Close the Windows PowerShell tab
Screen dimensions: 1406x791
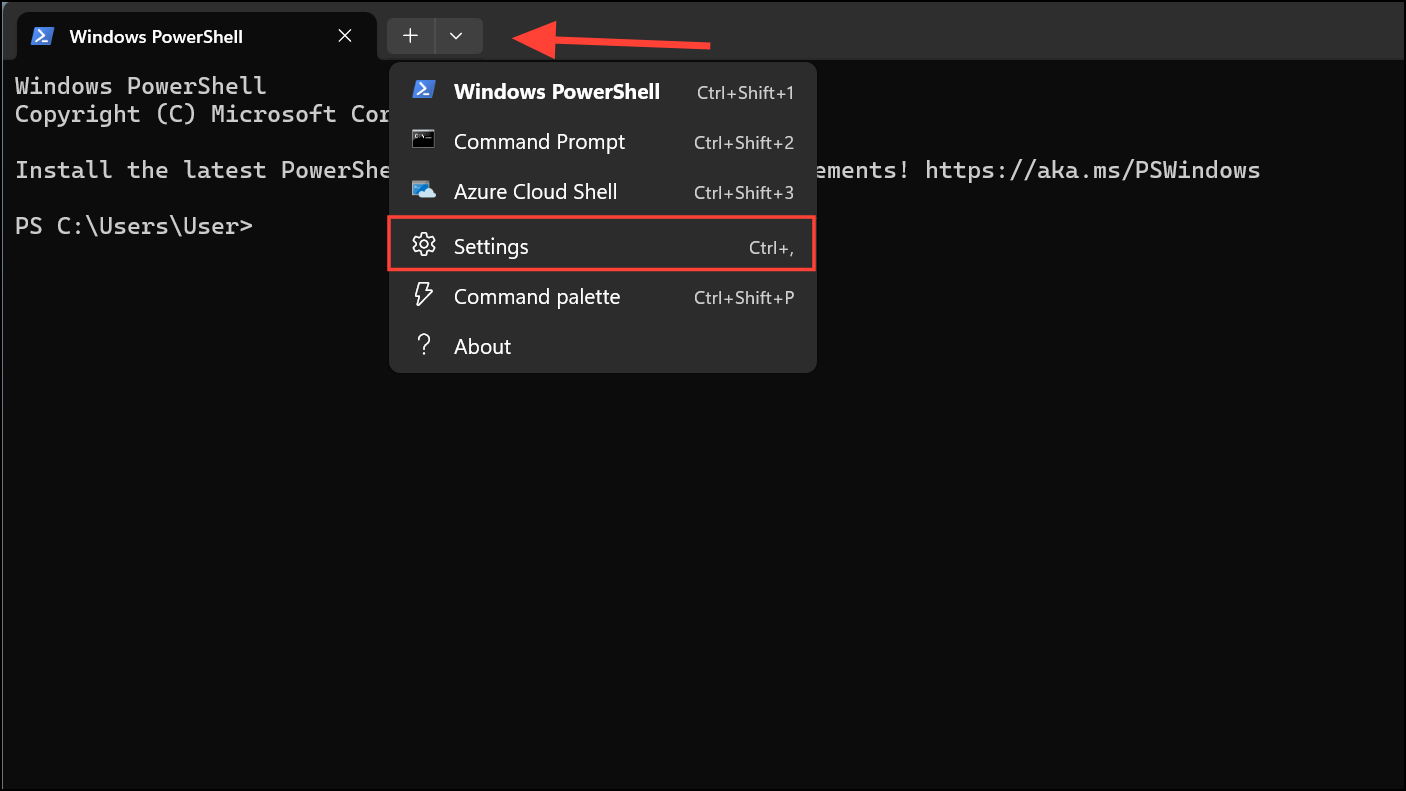(x=345, y=36)
